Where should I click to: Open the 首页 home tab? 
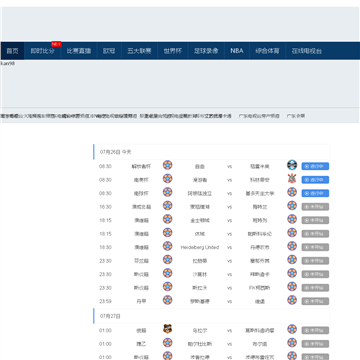coord(12,51)
